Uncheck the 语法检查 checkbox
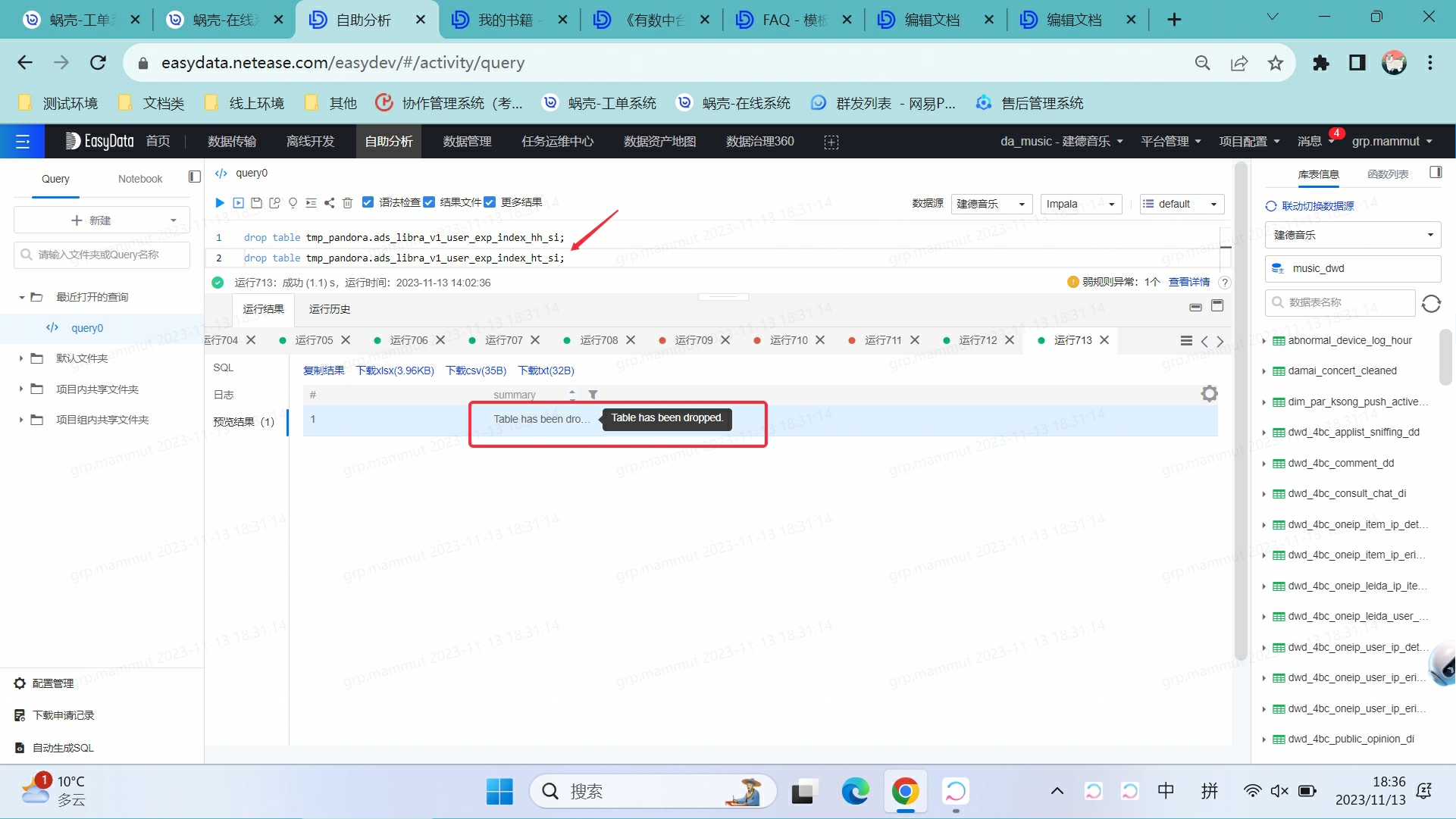The width and height of the screenshot is (1456, 819). (x=368, y=202)
